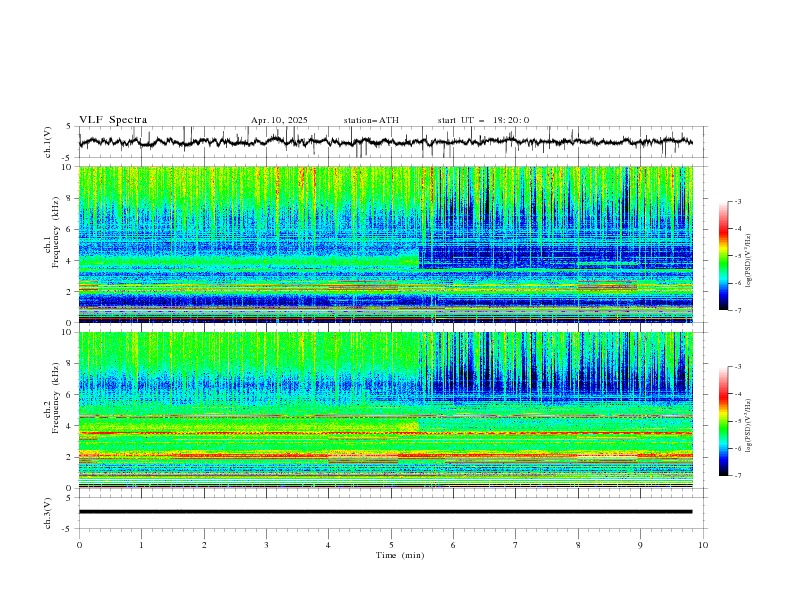Click time axis tick label "6"

pyautogui.click(x=454, y=545)
